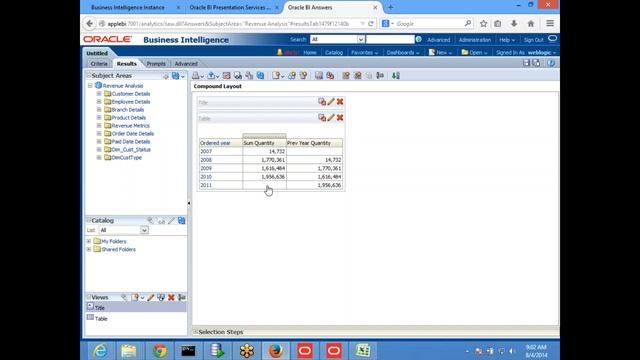Open the print analysis toolbar menu
The image size is (640, 360).
tap(198, 76)
